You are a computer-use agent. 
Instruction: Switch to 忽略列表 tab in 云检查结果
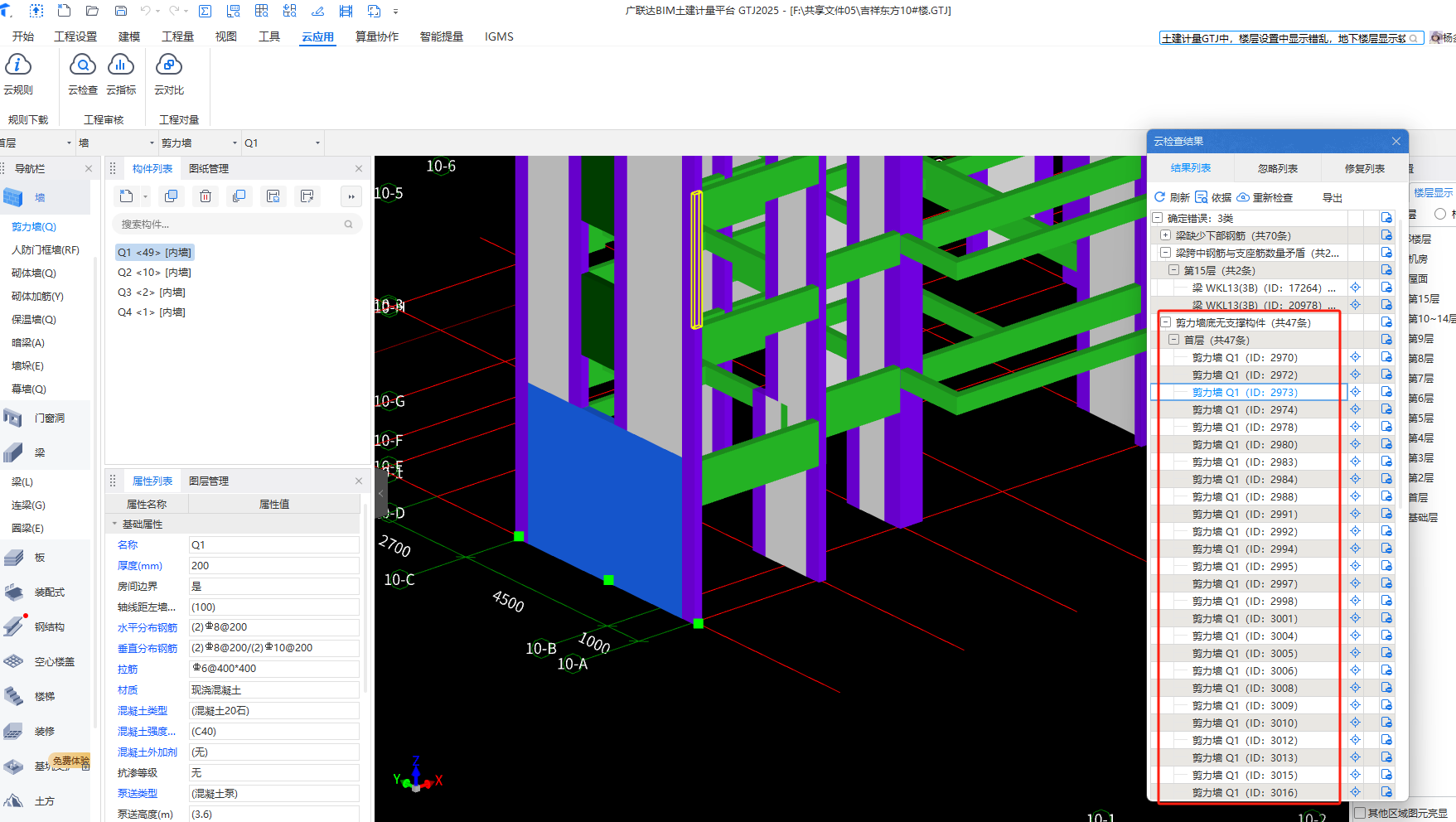[x=1278, y=168]
